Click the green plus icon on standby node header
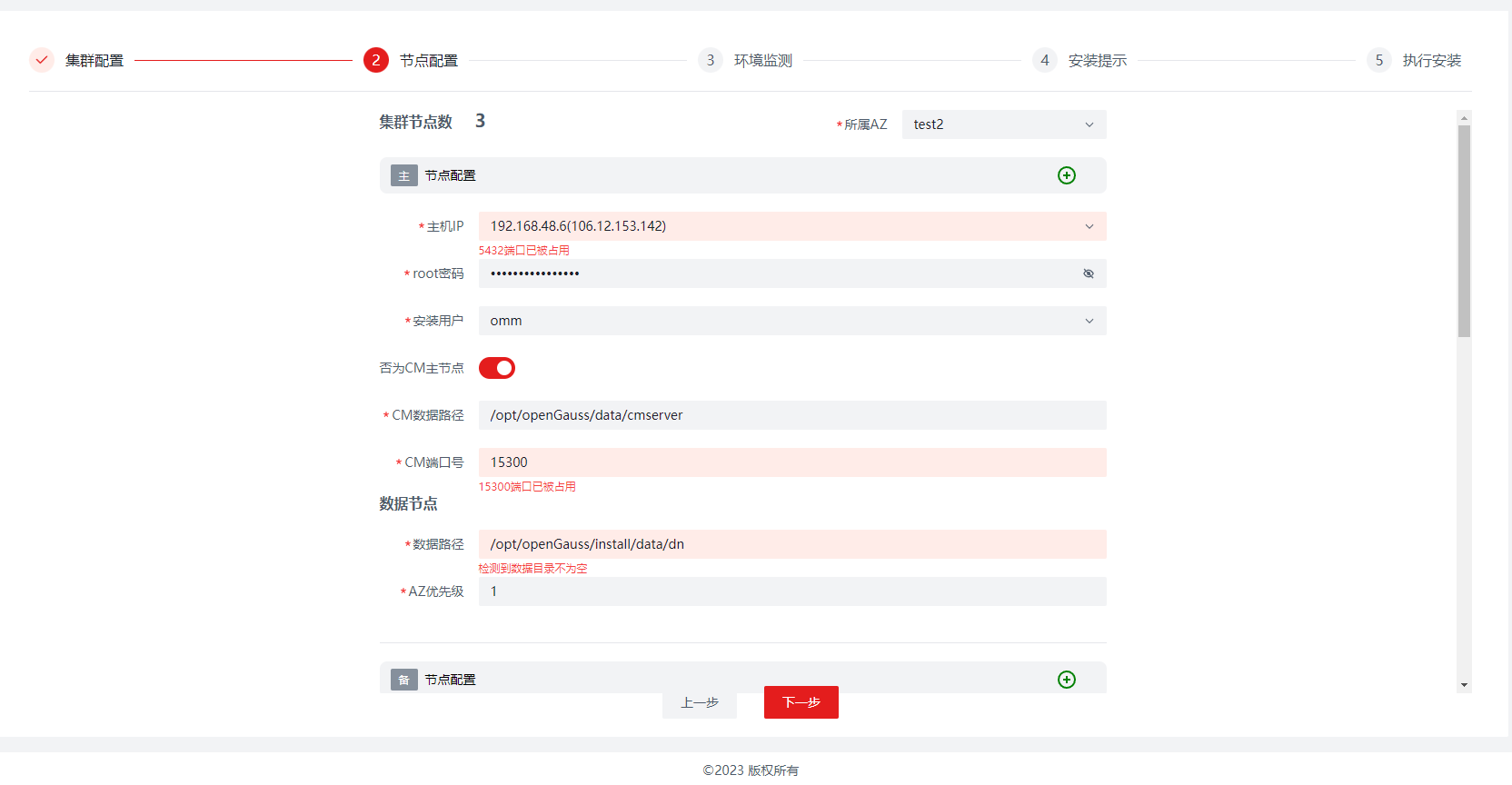 pos(1067,680)
